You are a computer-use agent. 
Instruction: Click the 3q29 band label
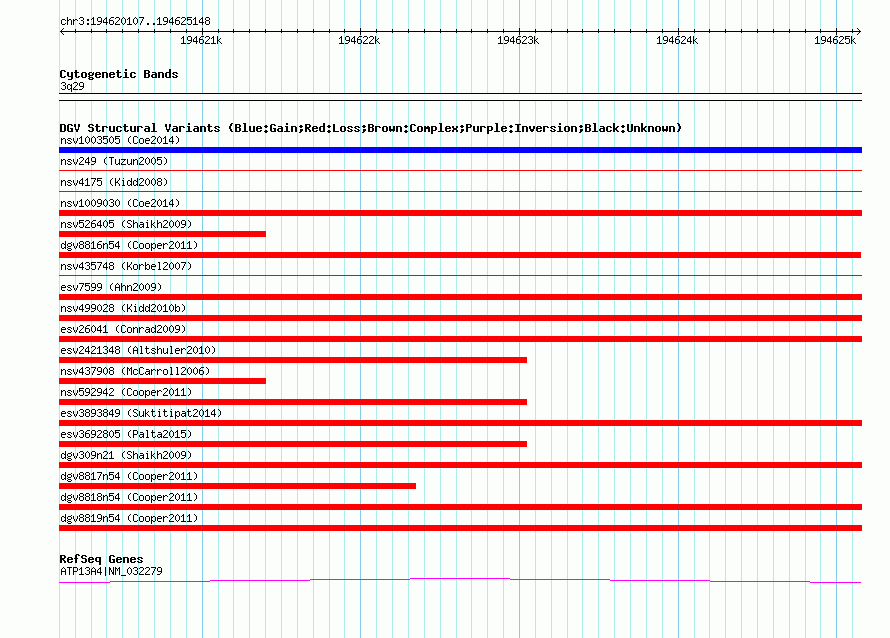[72, 86]
